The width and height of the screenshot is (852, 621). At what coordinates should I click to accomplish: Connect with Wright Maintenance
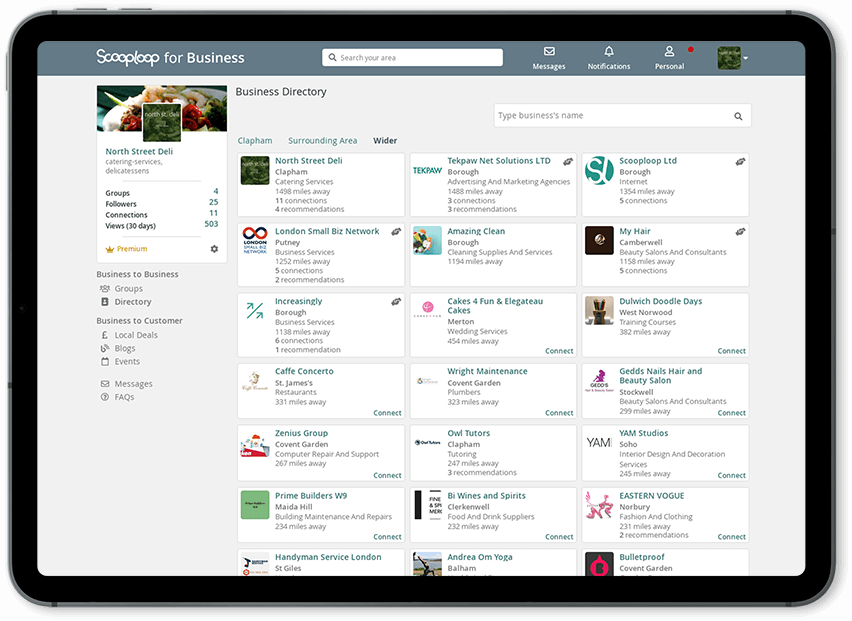[x=559, y=413]
